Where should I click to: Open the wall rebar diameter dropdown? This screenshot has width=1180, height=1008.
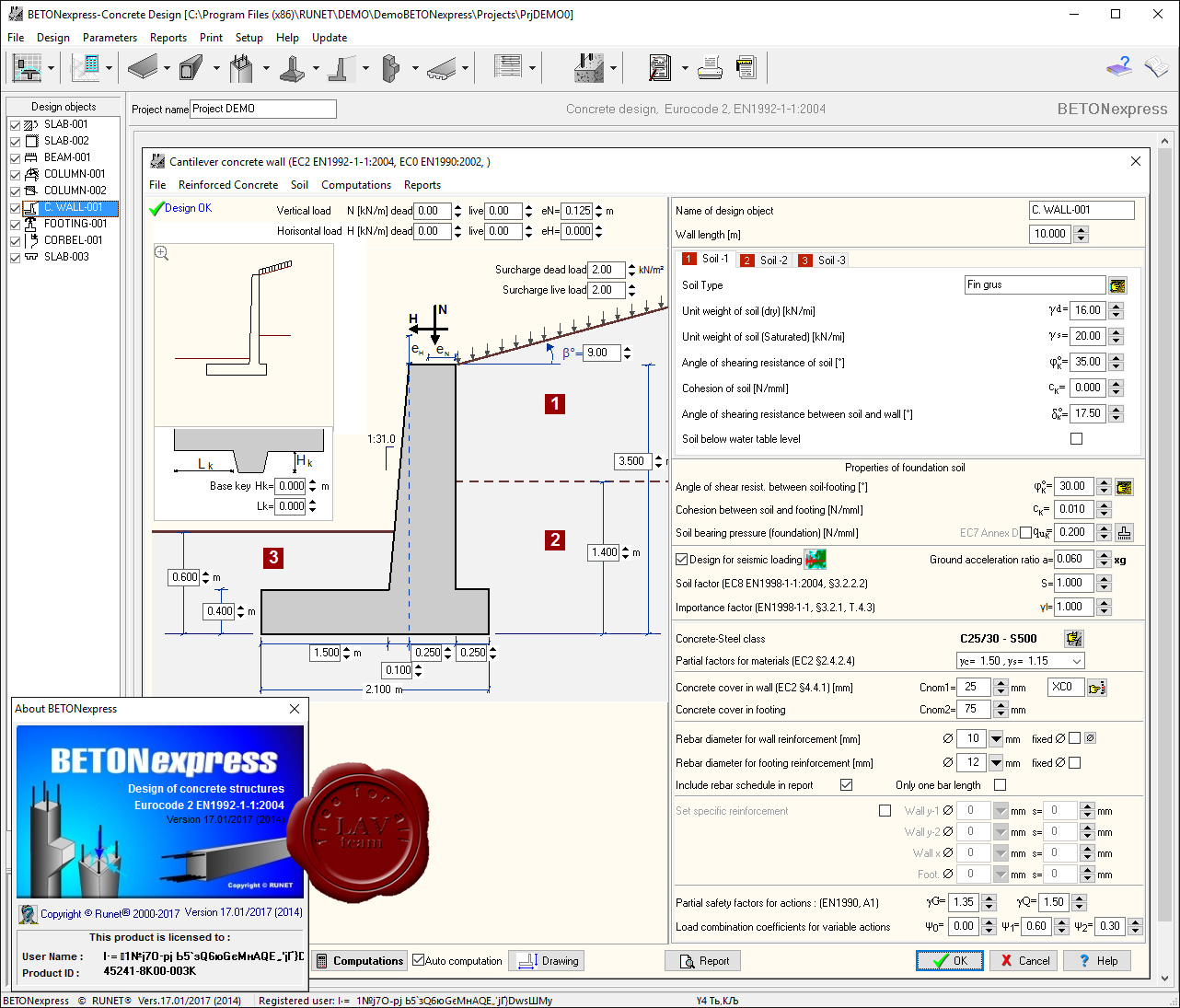996,739
